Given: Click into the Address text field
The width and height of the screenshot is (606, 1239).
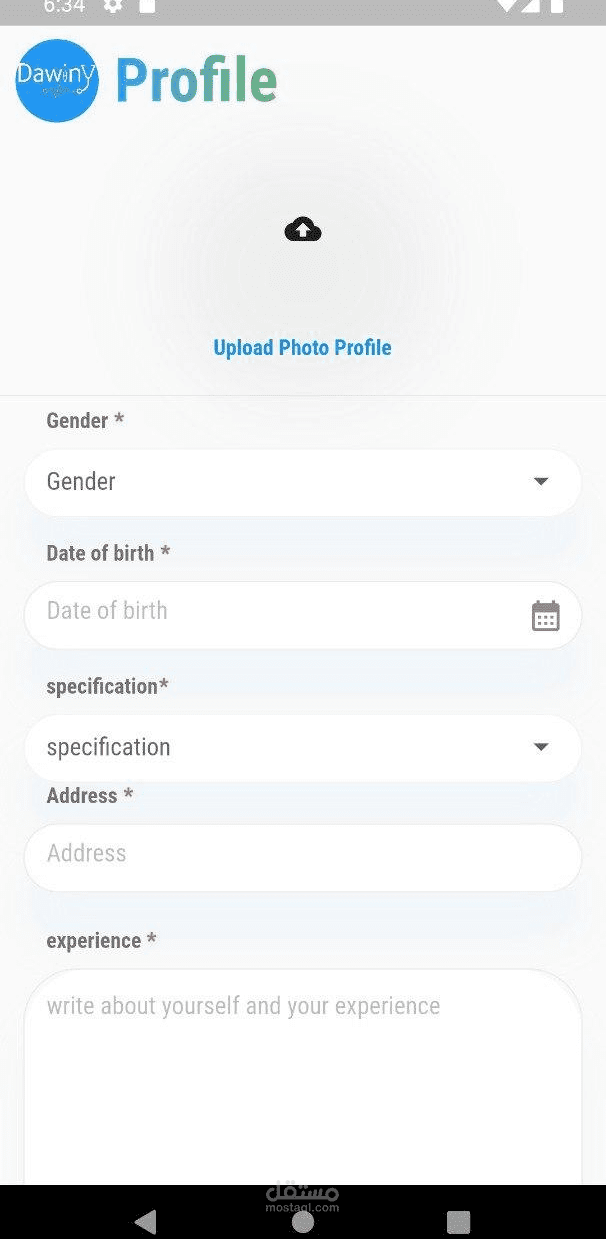Looking at the screenshot, I should (x=302, y=855).
